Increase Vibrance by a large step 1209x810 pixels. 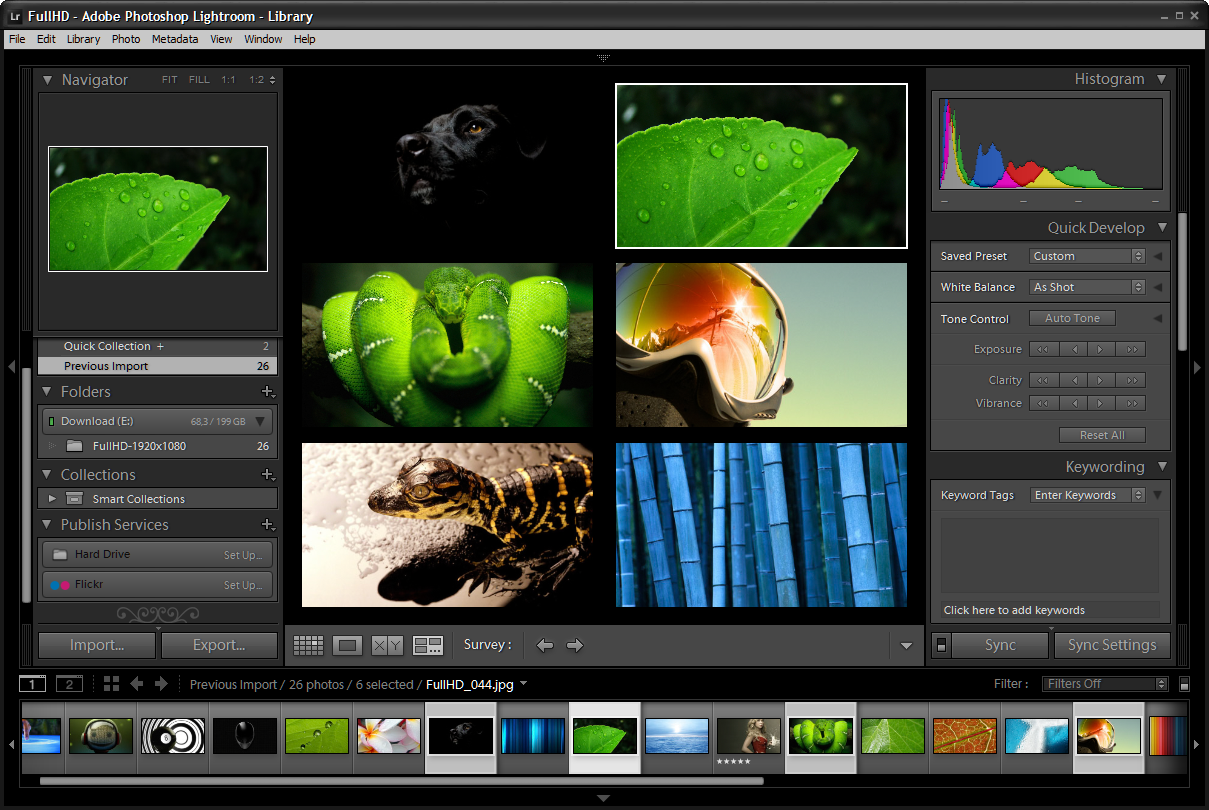[x=1131, y=403]
